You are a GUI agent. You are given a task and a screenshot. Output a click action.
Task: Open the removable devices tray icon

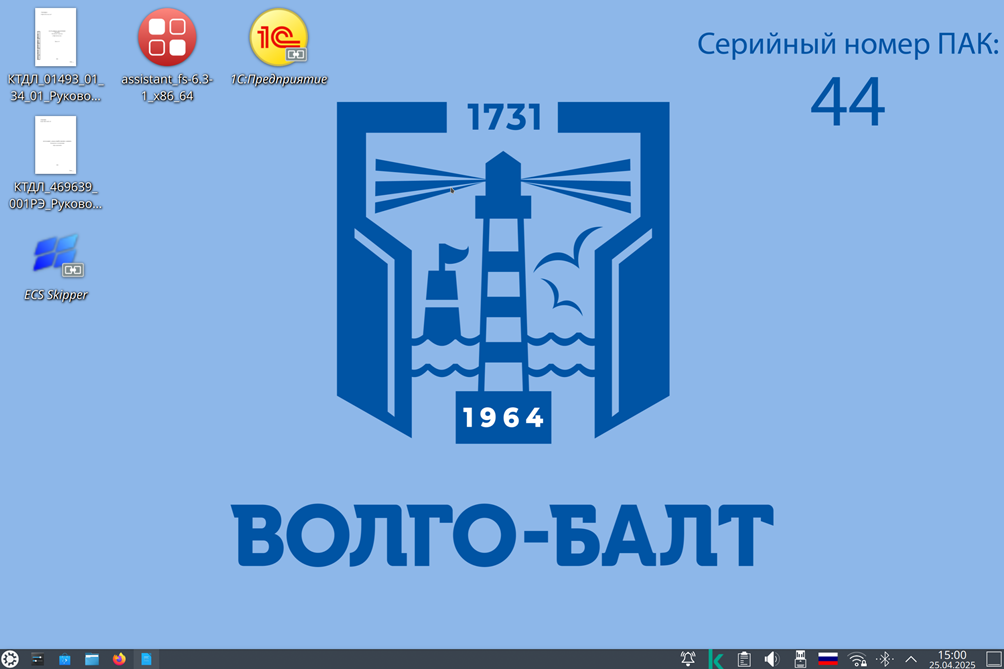[x=800, y=659]
